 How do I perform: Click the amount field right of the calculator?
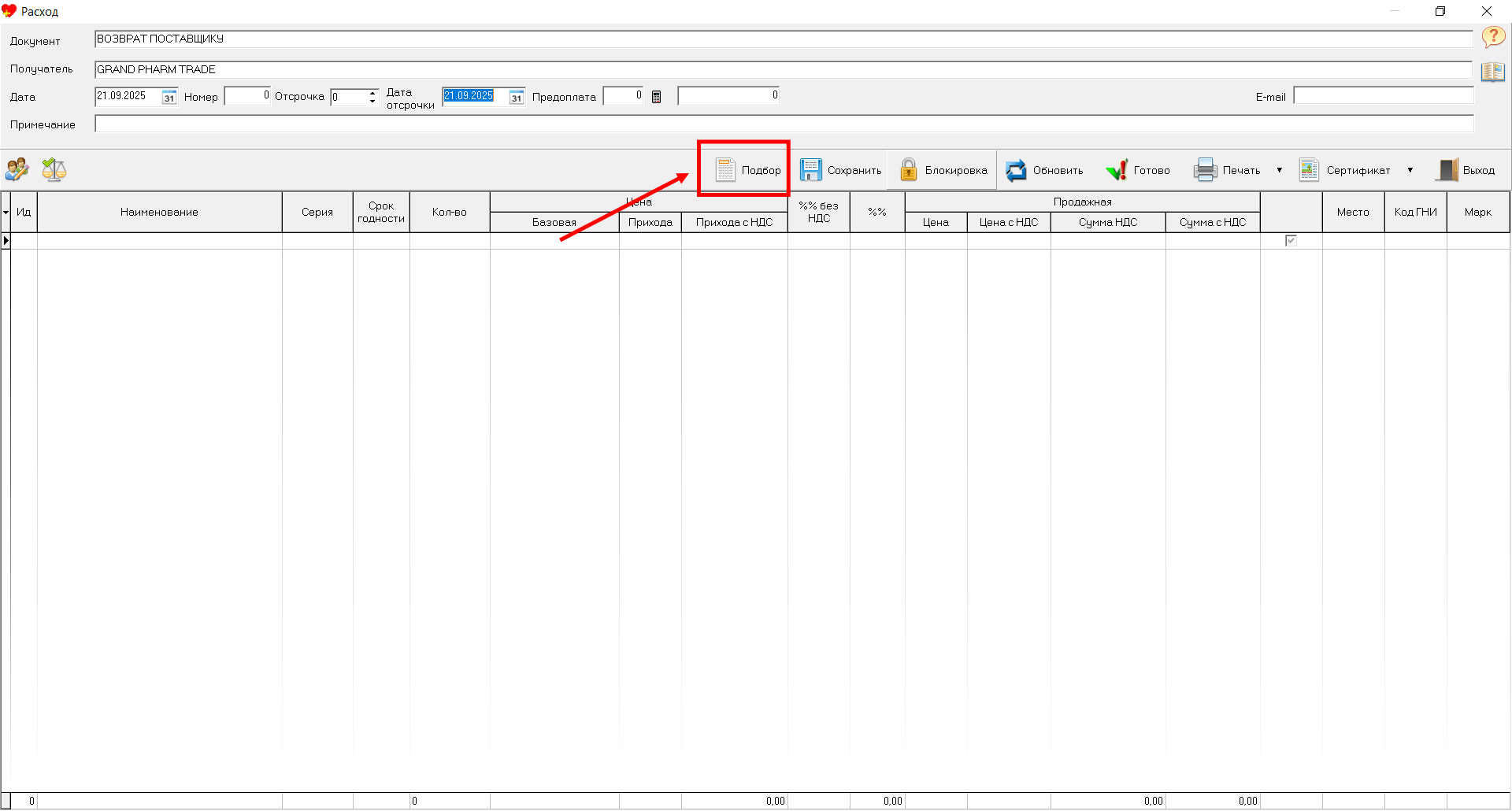[728, 96]
